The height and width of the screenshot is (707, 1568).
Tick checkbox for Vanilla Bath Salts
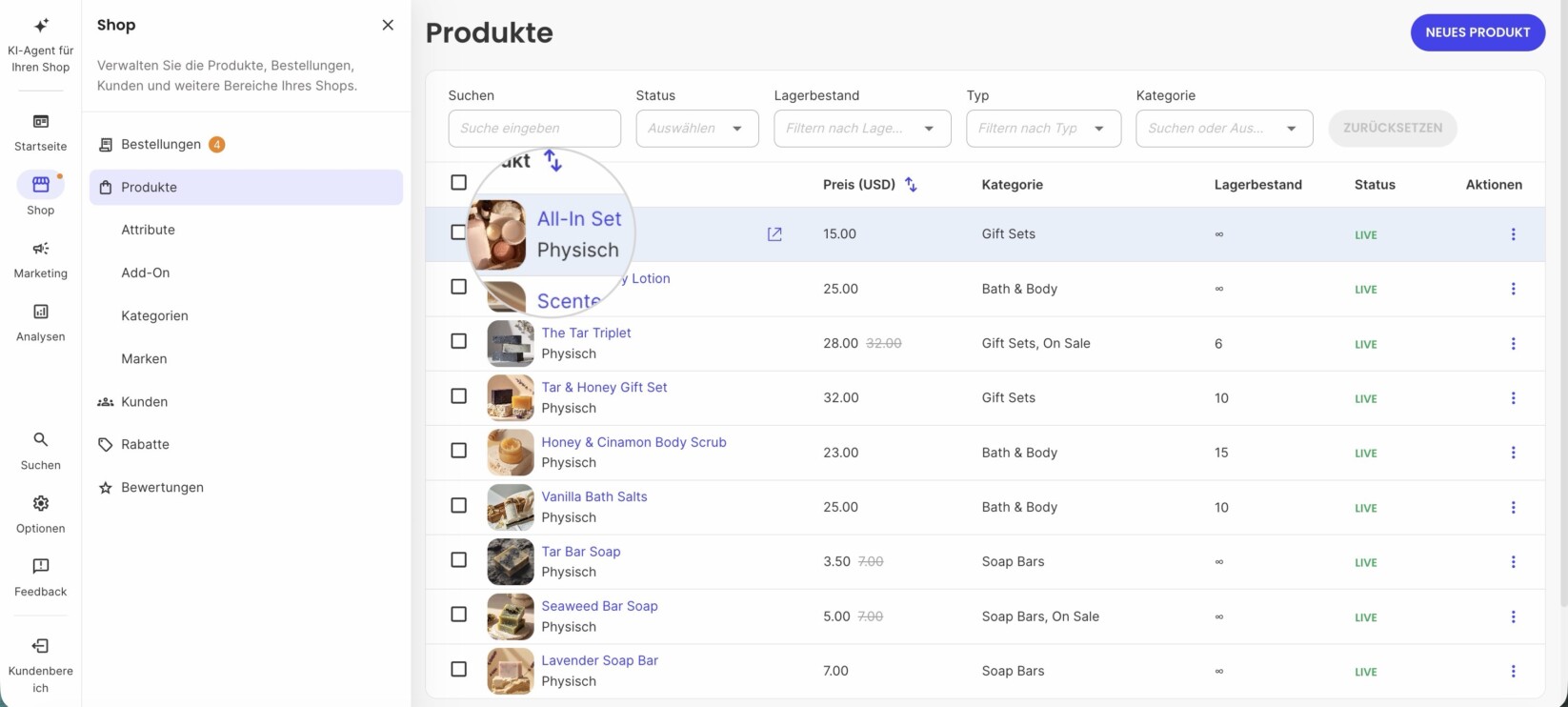[x=458, y=505]
